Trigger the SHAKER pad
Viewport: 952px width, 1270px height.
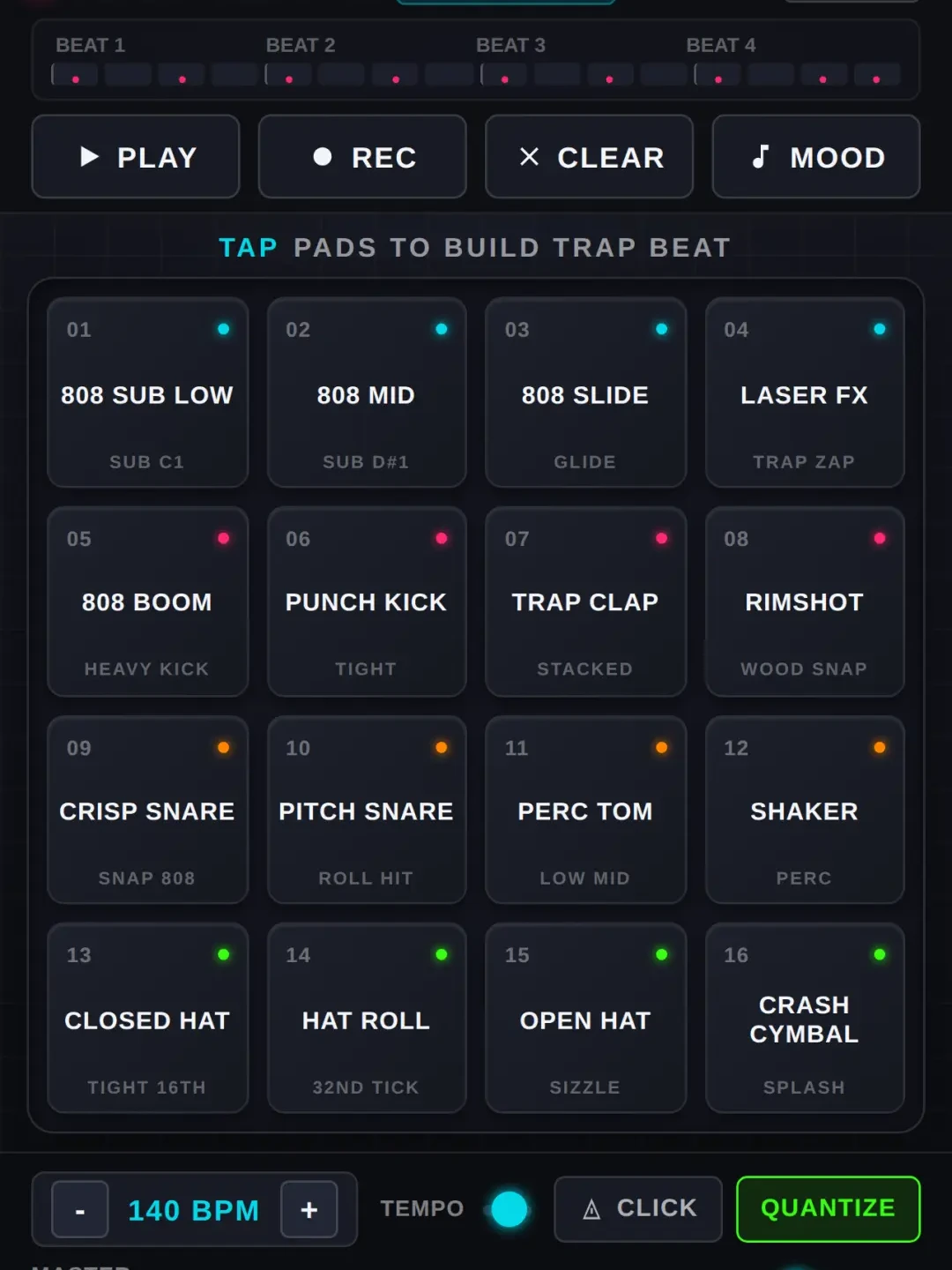click(805, 810)
